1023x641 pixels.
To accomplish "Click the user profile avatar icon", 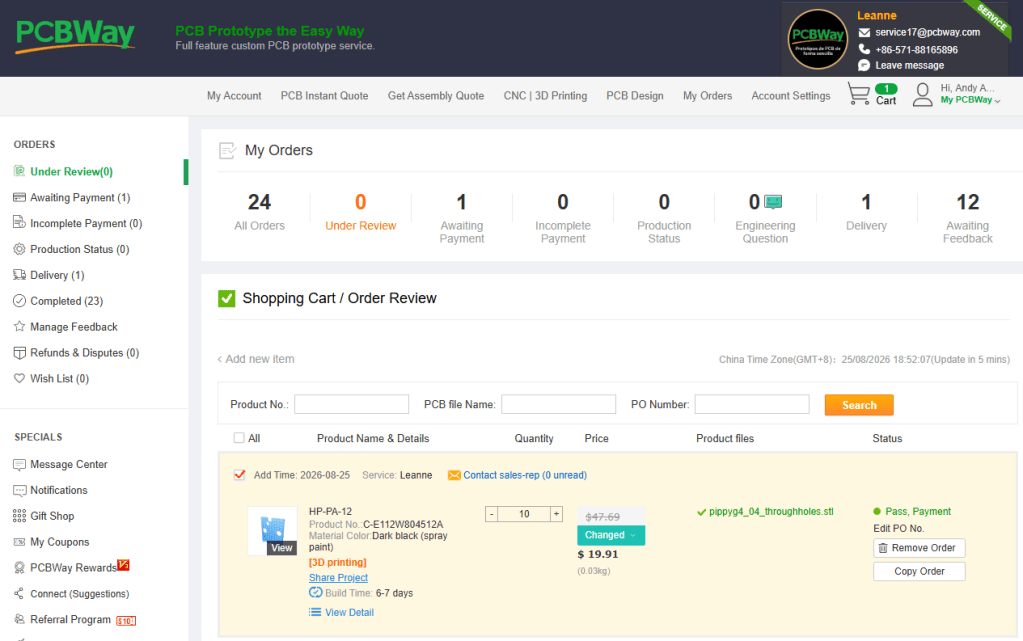I will pos(923,95).
